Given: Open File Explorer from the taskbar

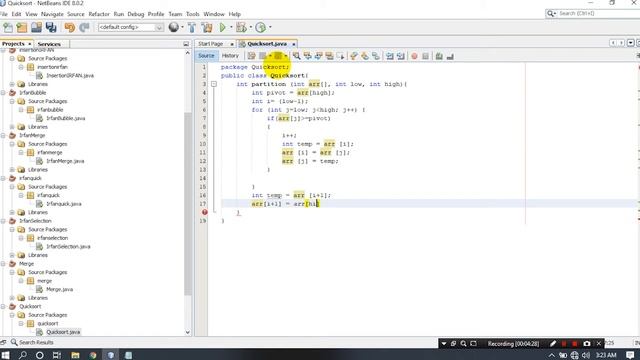Looking at the screenshot, I should click(76, 355).
